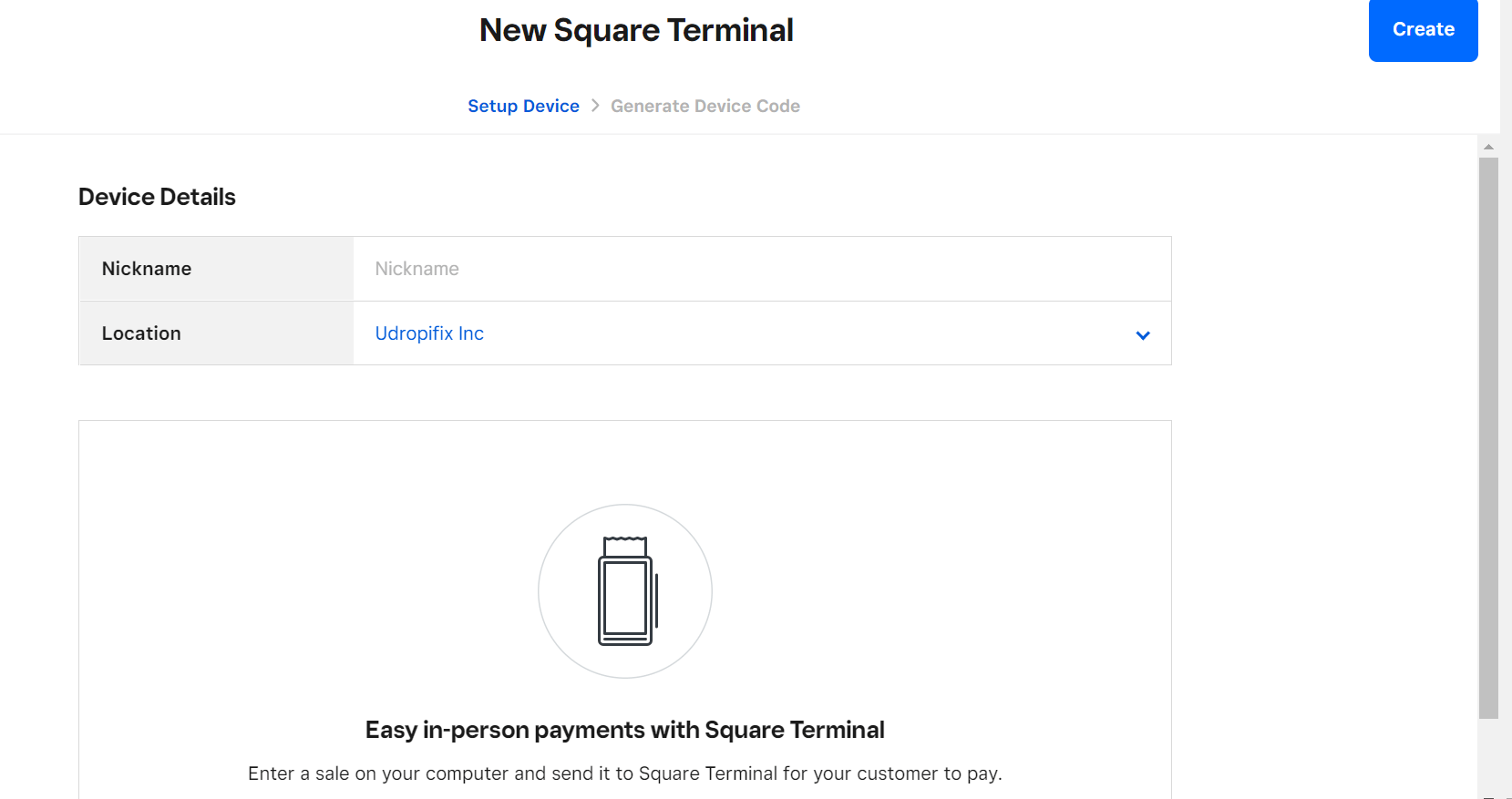This screenshot has width=1512, height=799.
Task: Select the Setup Device breadcrumb link
Action: pyautogui.click(x=523, y=106)
